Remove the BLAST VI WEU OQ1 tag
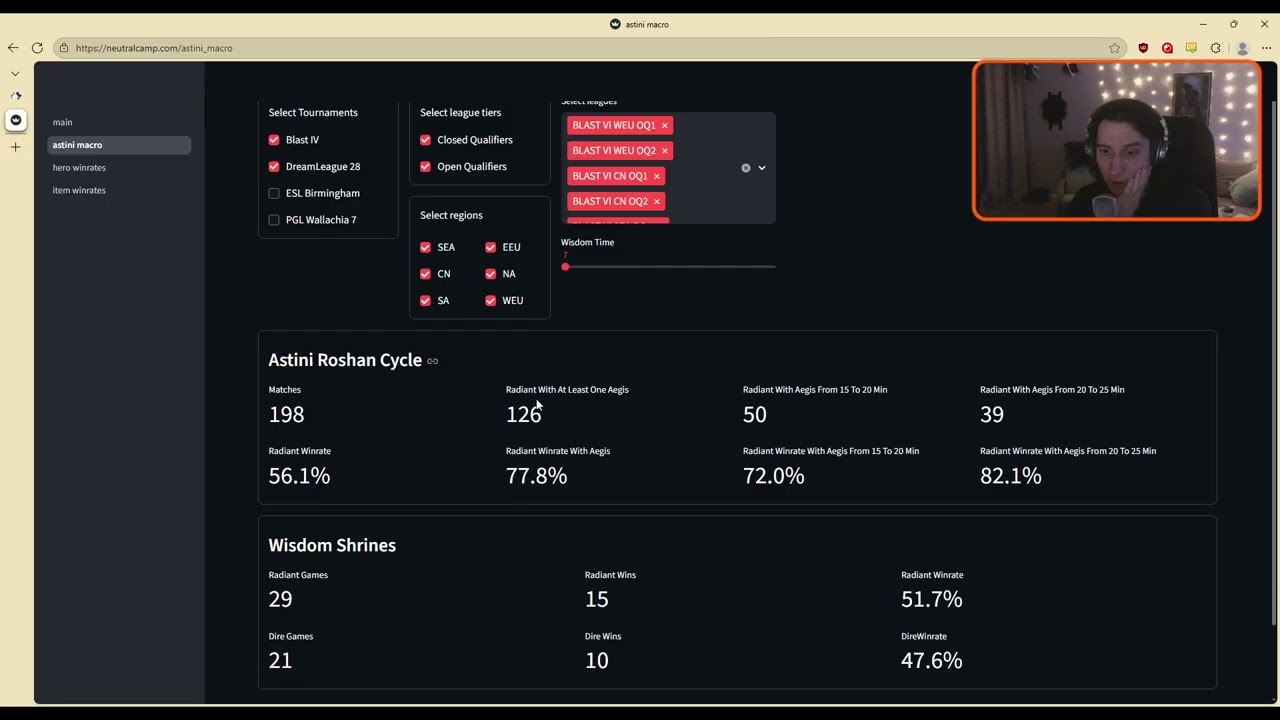1280x720 pixels. (x=664, y=125)
